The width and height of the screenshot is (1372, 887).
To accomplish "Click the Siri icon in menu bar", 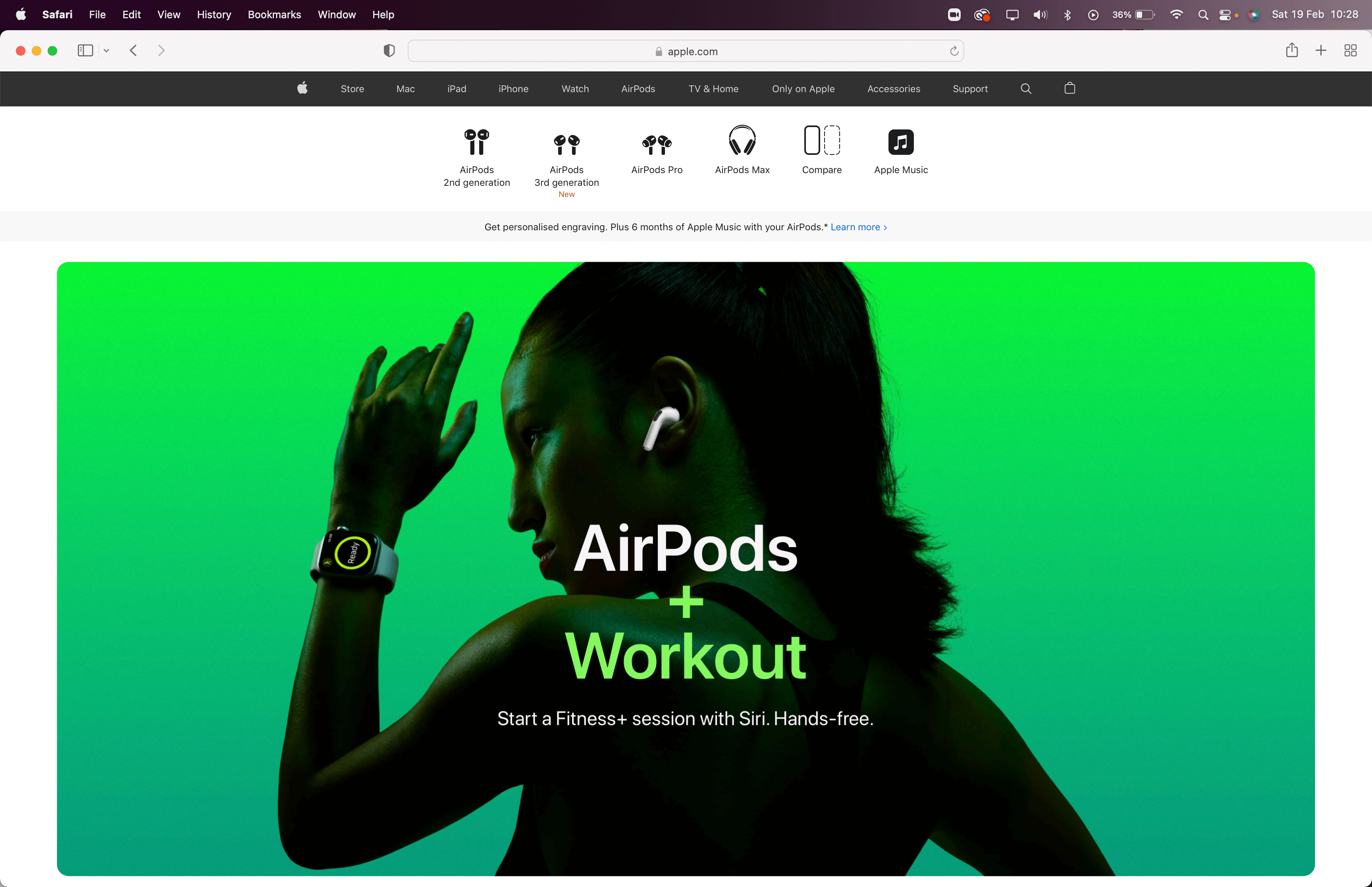I will coord(1254,15).
